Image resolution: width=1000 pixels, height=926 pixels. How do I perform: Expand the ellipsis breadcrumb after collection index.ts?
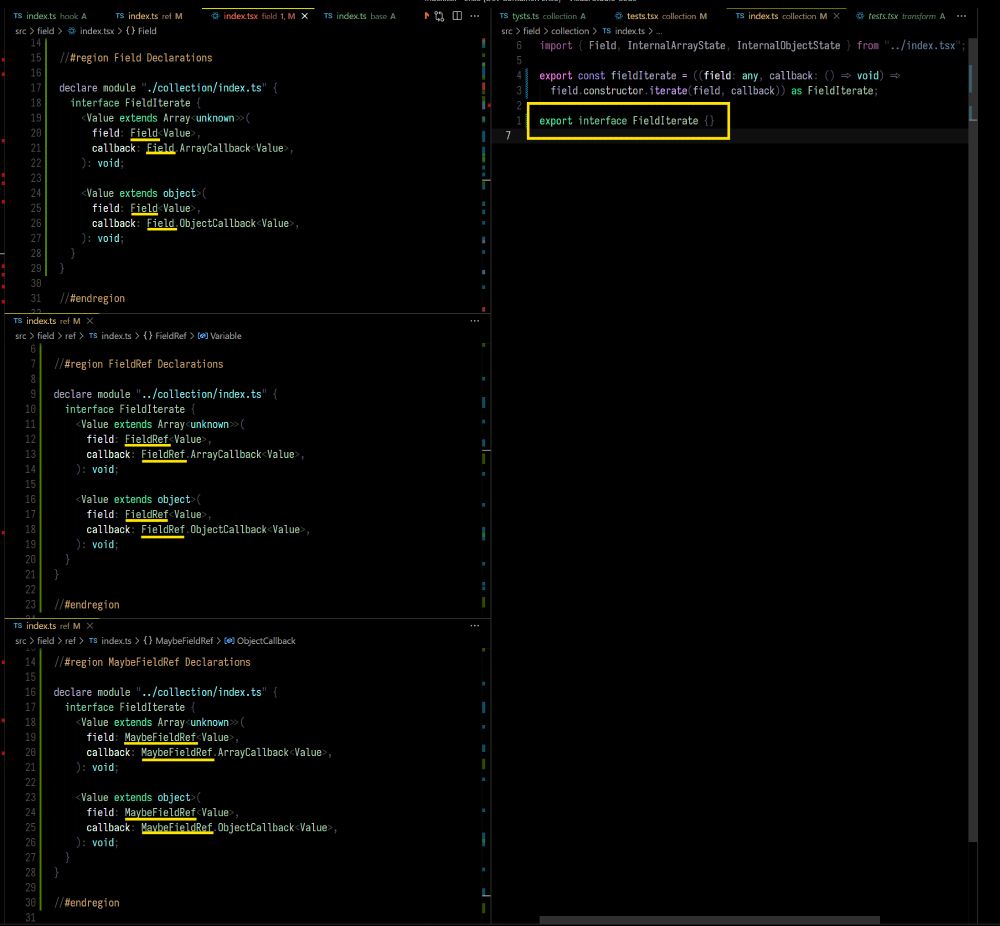point(659,31)
